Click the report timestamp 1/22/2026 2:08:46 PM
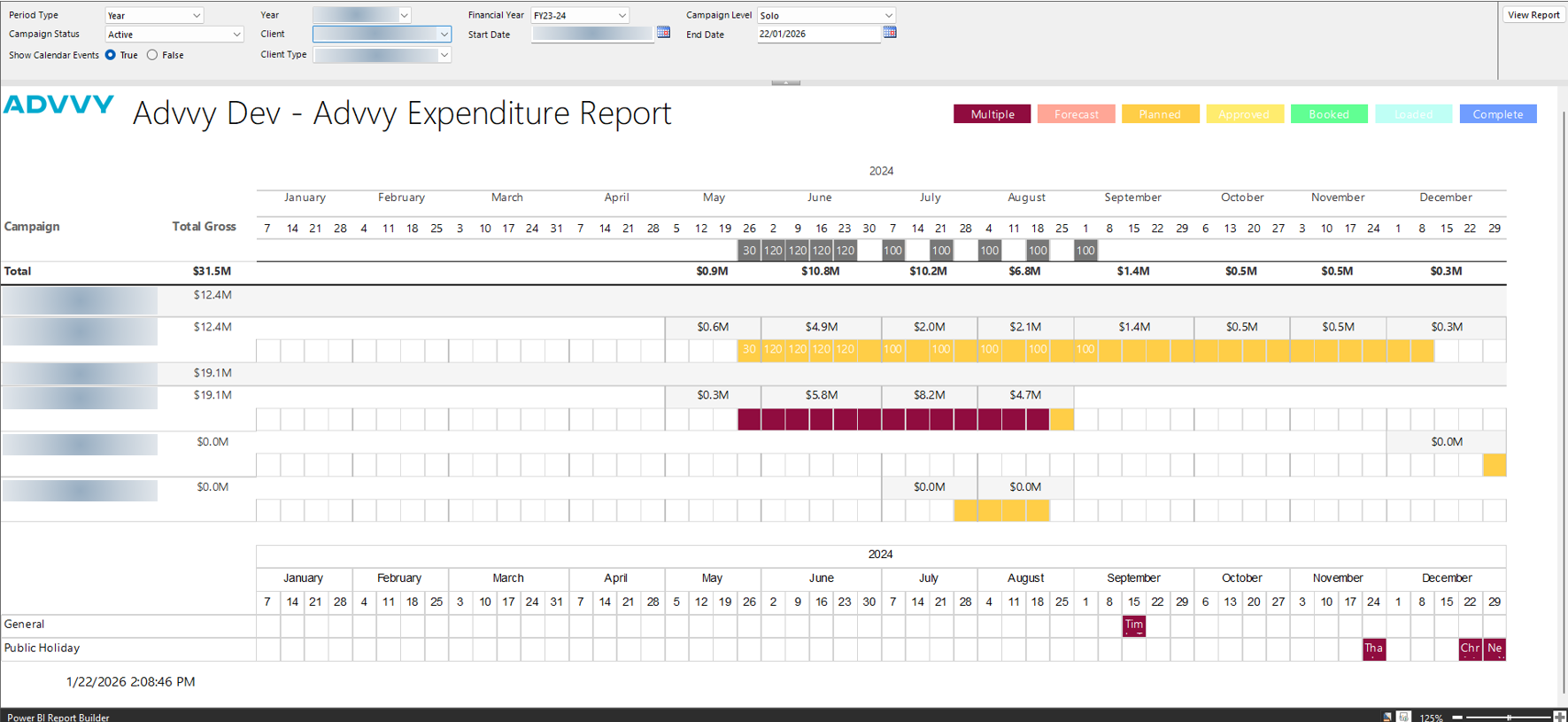1568x722 pixels. coord(131,682)
